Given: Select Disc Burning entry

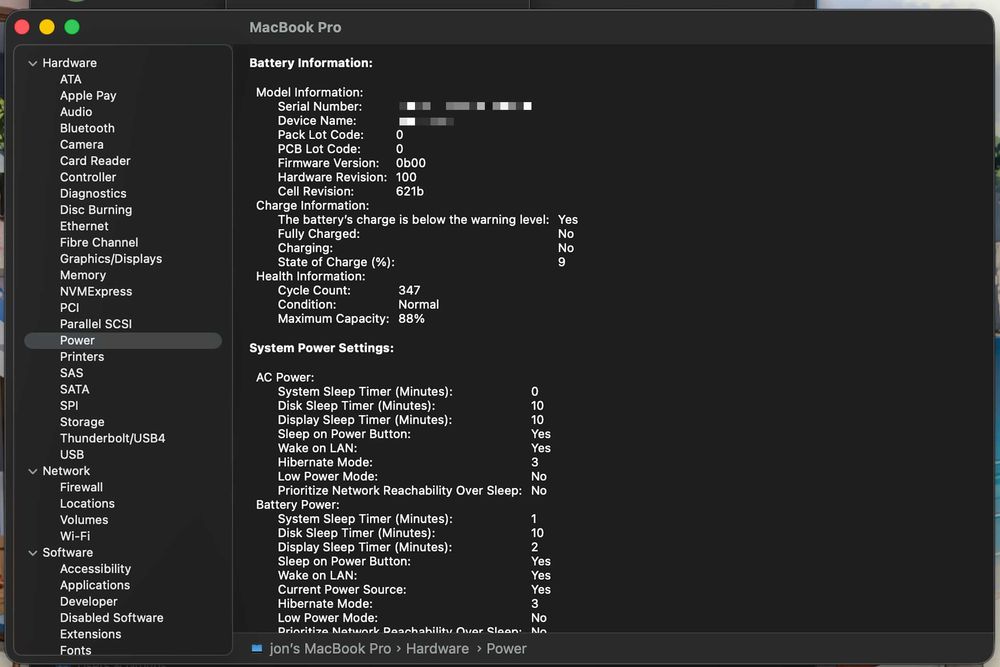Looking at the screenshot, I should [96, 210].
